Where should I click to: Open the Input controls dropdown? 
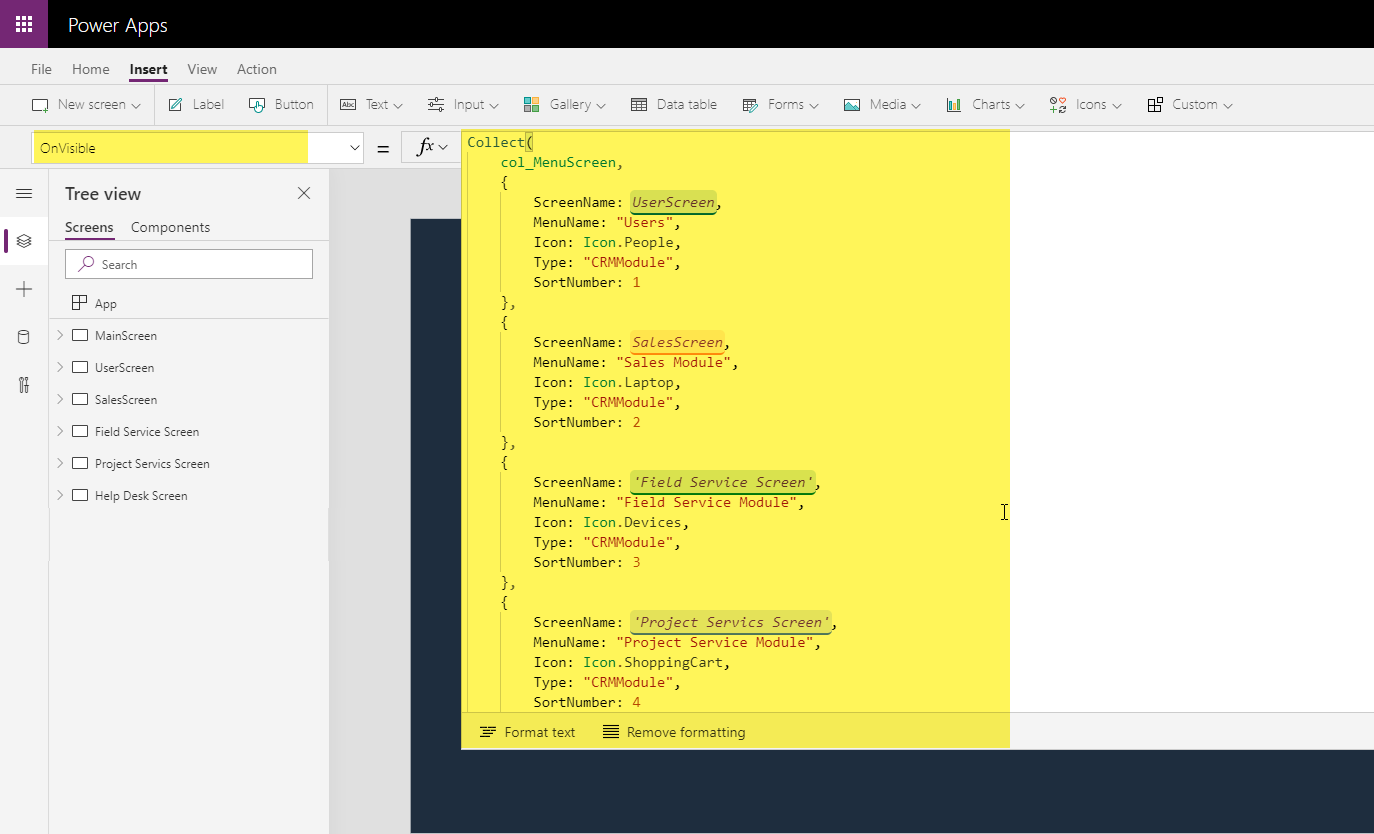pyautogui.click(x=463, y=104)
